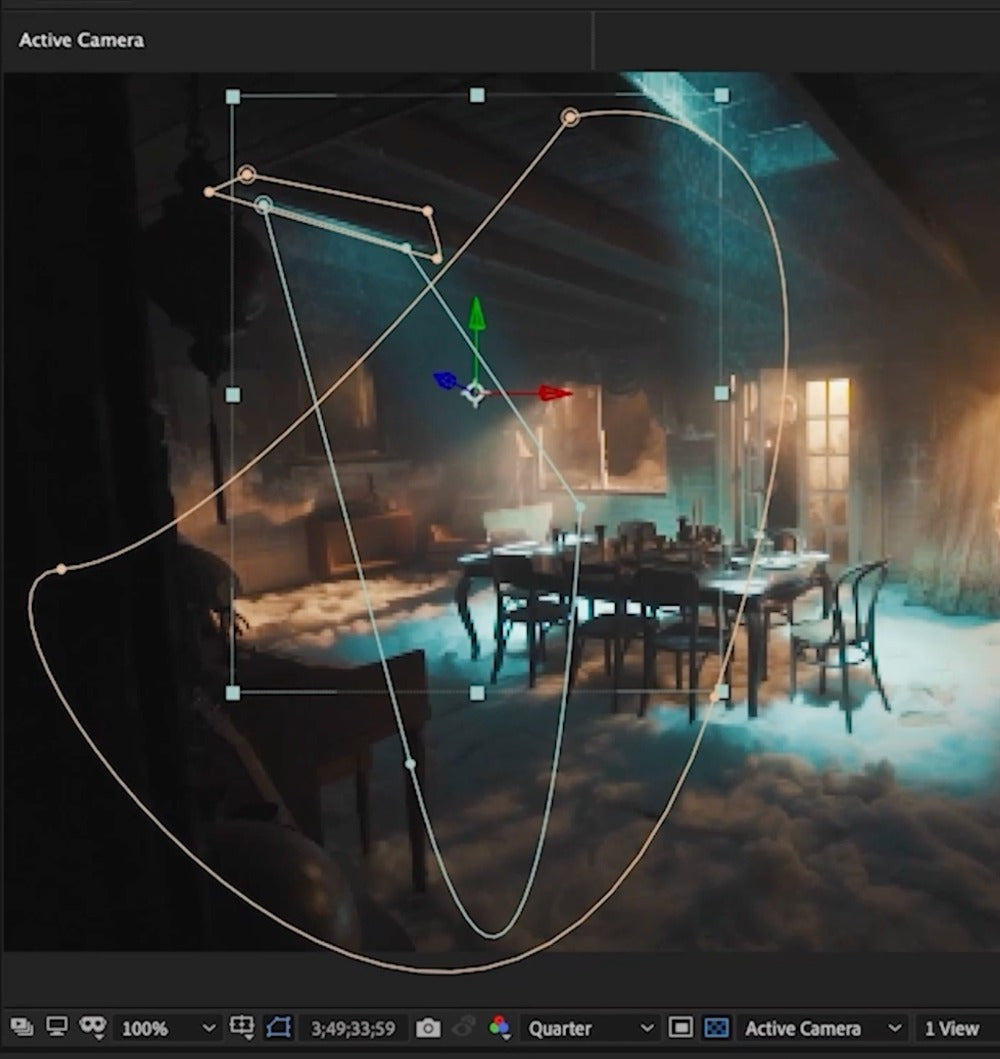The width and height of the screenshot is (1000, 1059).
Task: Click the primary viewer monitor icon
Action: (57, 1027)
